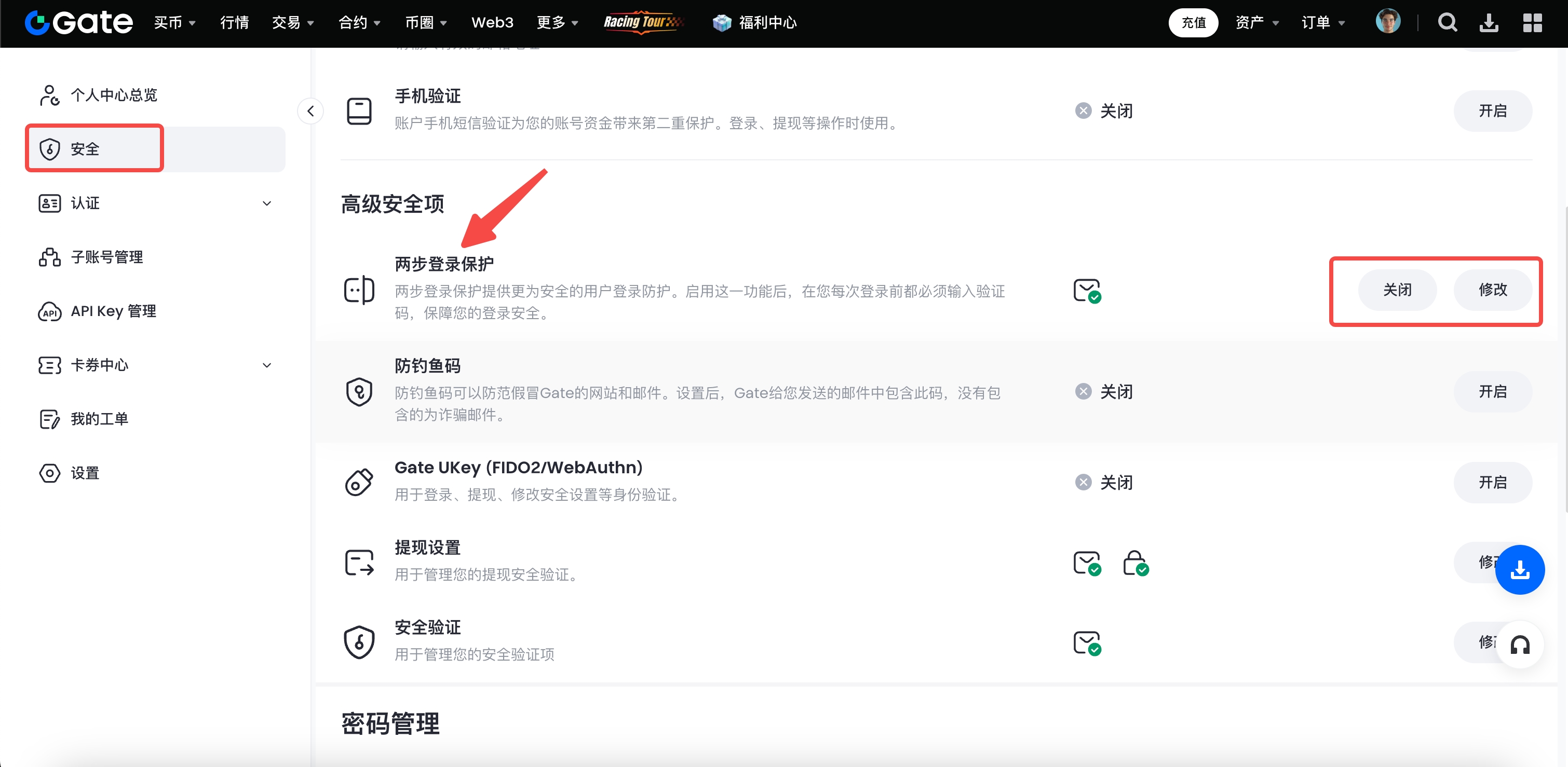Turn off 两步登录保护 using 关闭

[1397, 290]
